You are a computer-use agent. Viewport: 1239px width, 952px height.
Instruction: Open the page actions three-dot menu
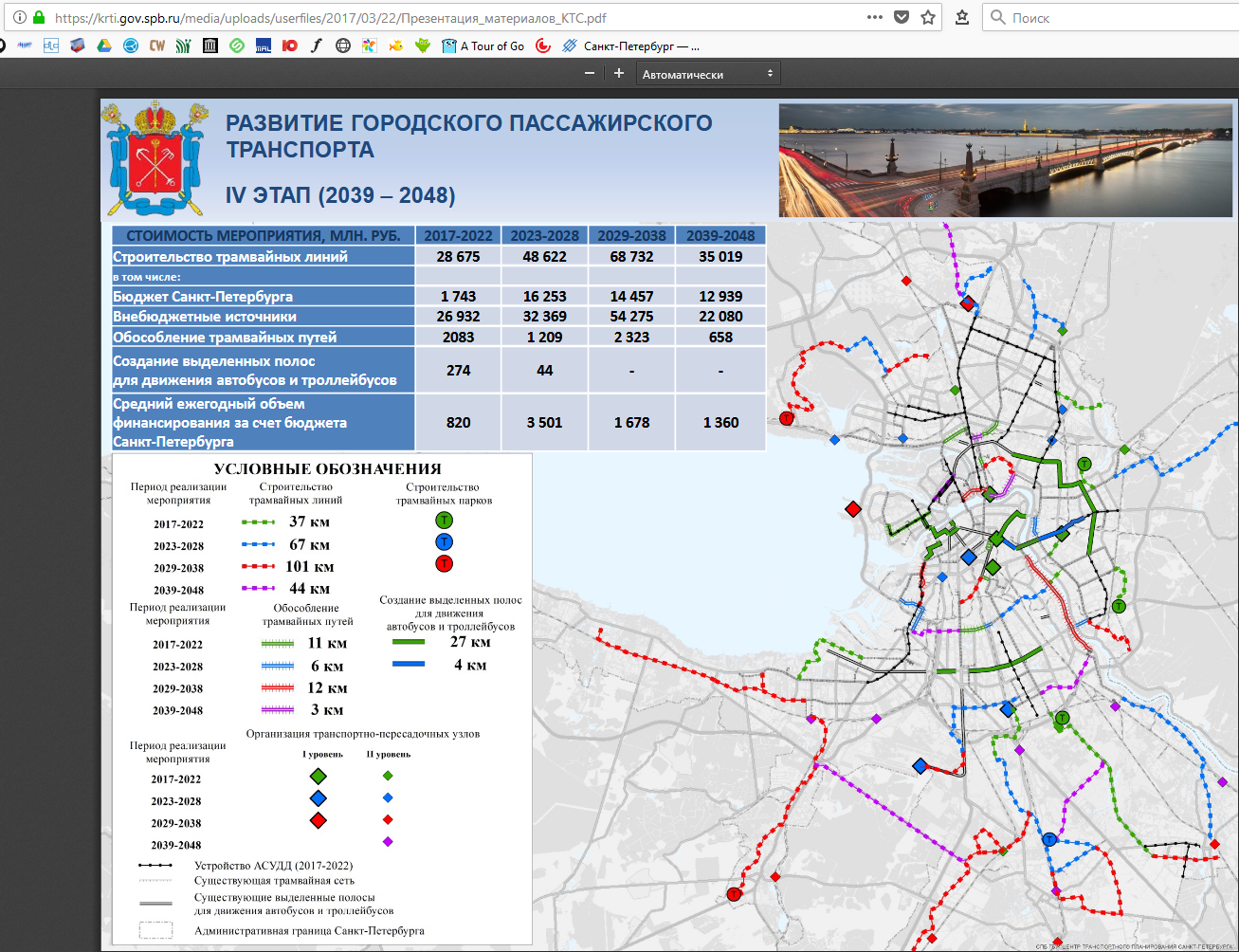[875, 18]
